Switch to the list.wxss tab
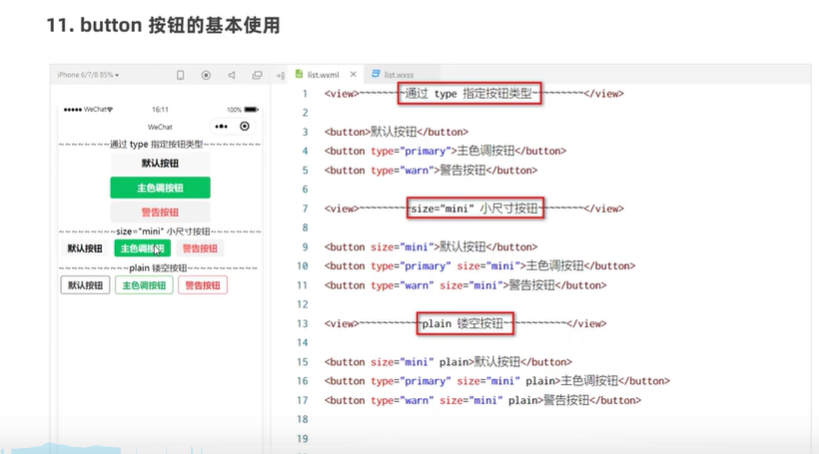The height and width of the screenshot is (454, 819). tap(399, 75)
